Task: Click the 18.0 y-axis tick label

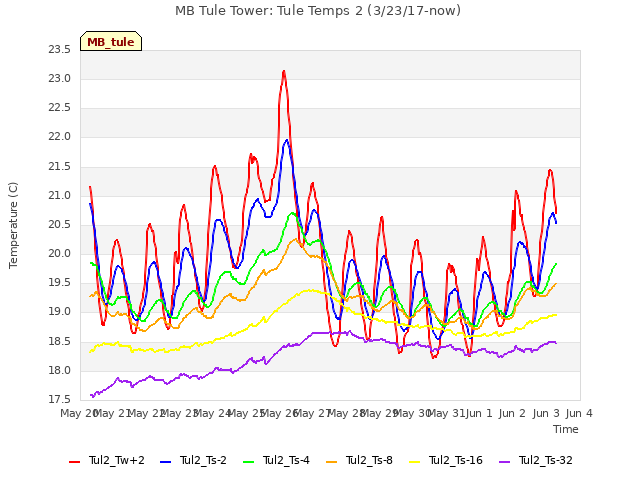Action: click(x=60, y=371)
